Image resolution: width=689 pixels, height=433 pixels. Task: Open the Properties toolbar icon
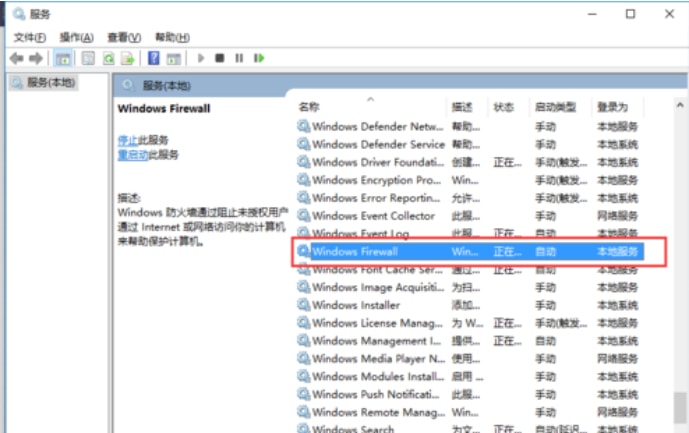tap(88, 58)
